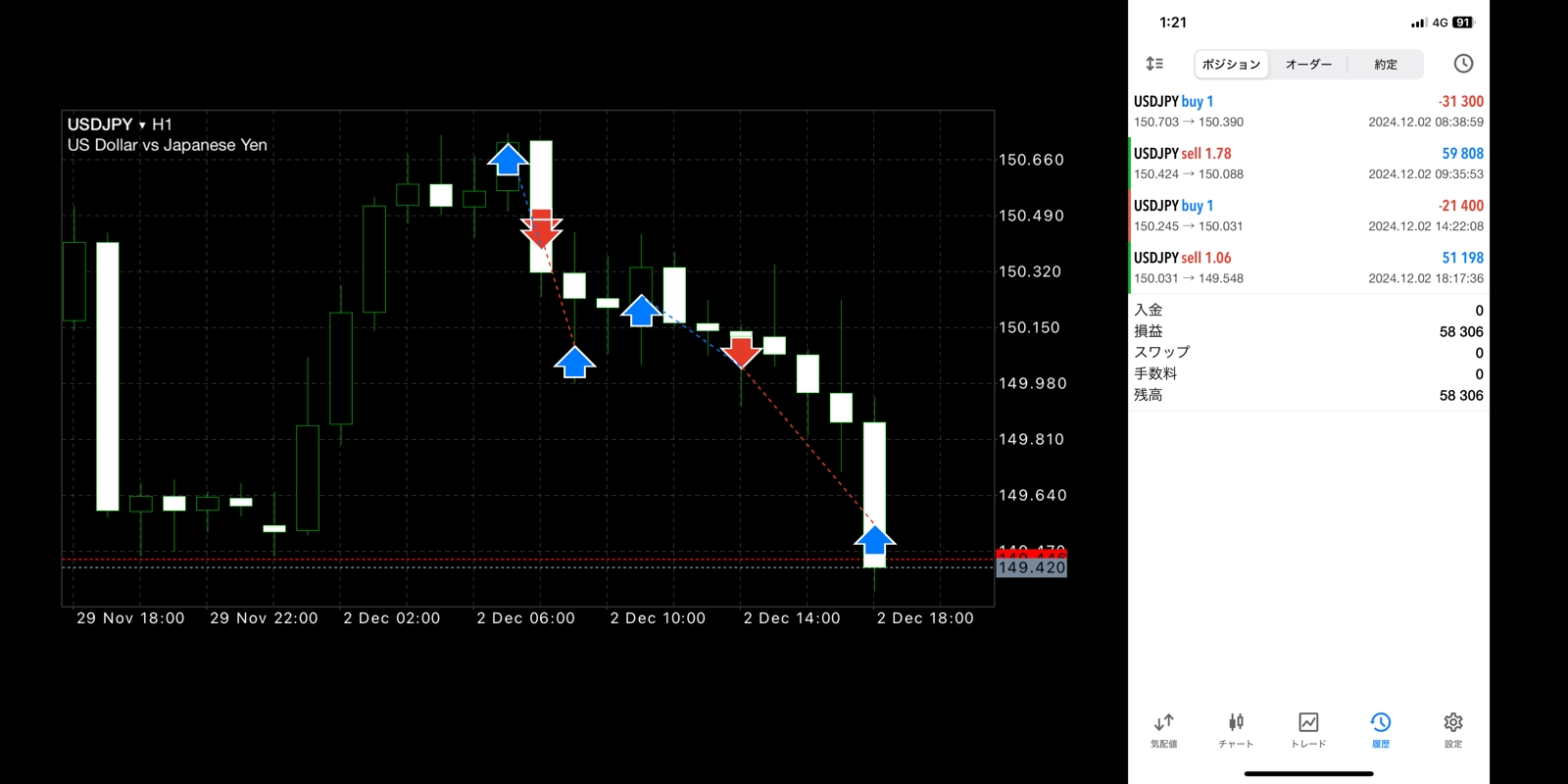
Task: Click the 29 Nov 18:00 time axis label
Action: coord(130,618)
